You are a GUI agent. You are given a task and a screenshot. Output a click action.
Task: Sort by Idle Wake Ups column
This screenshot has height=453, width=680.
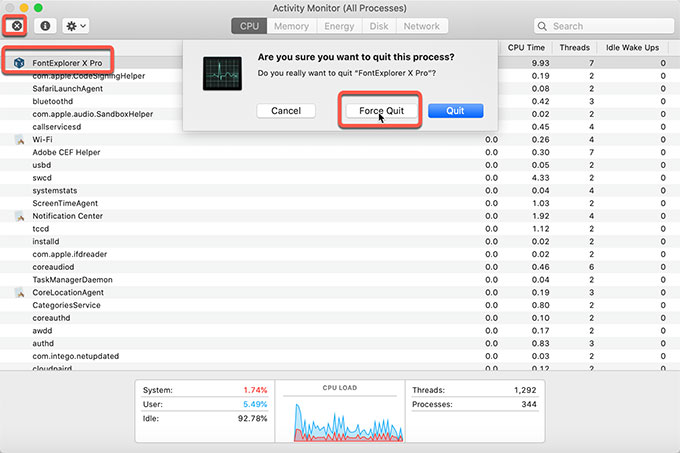632,48
